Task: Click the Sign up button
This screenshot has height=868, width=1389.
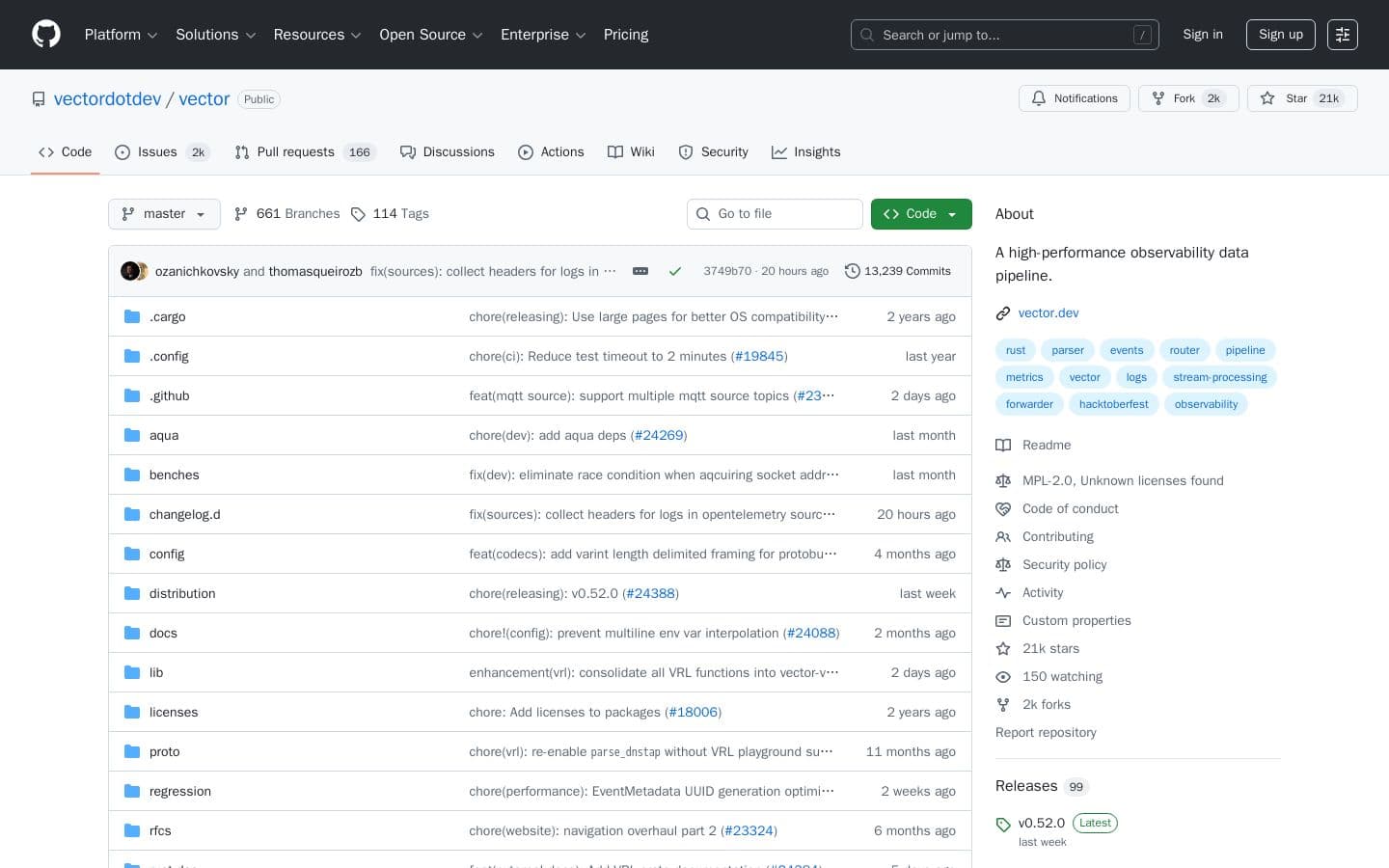Action: [1280, 35]
